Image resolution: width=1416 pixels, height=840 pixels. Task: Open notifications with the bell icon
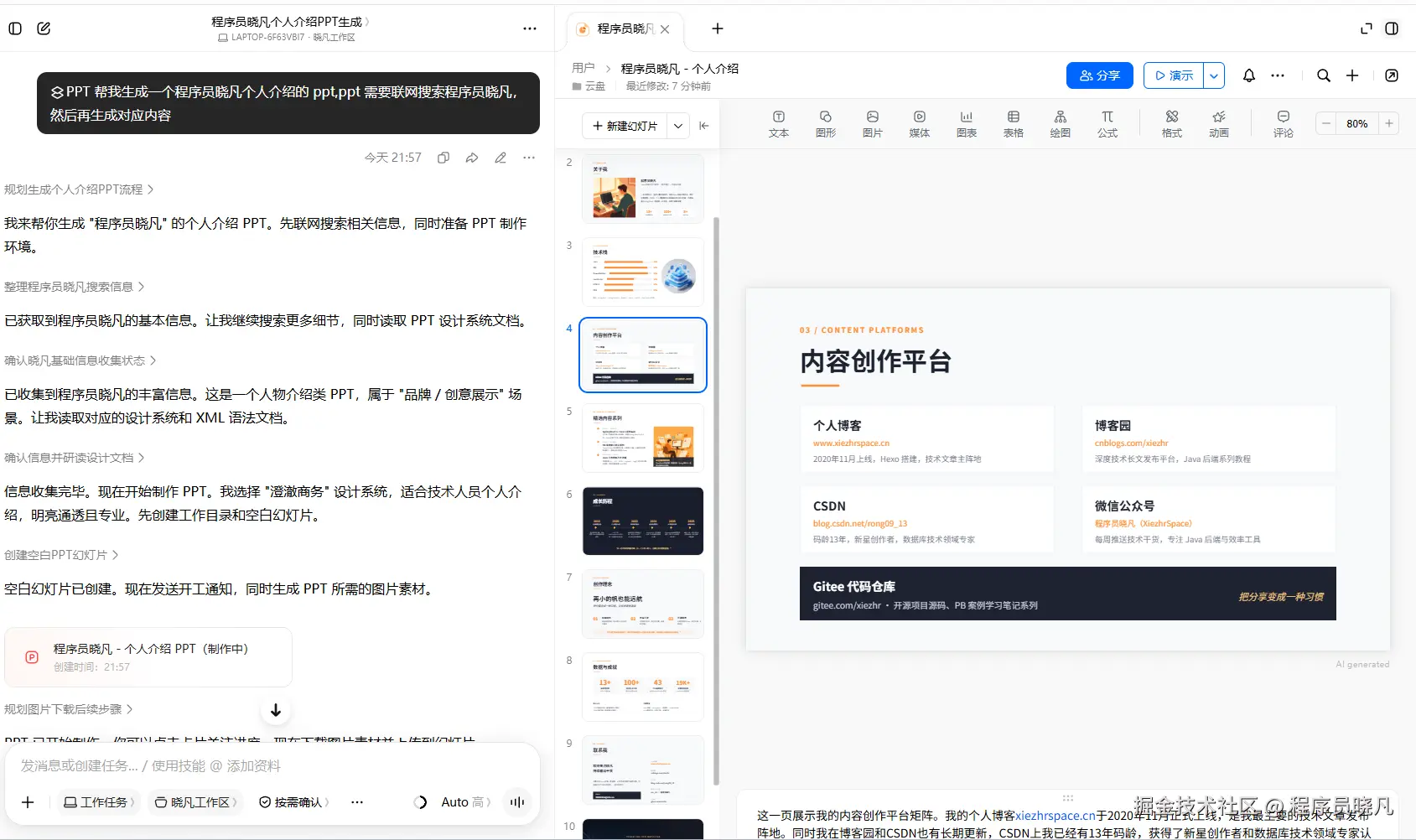pyautogui.click(x=1249, y=75)
